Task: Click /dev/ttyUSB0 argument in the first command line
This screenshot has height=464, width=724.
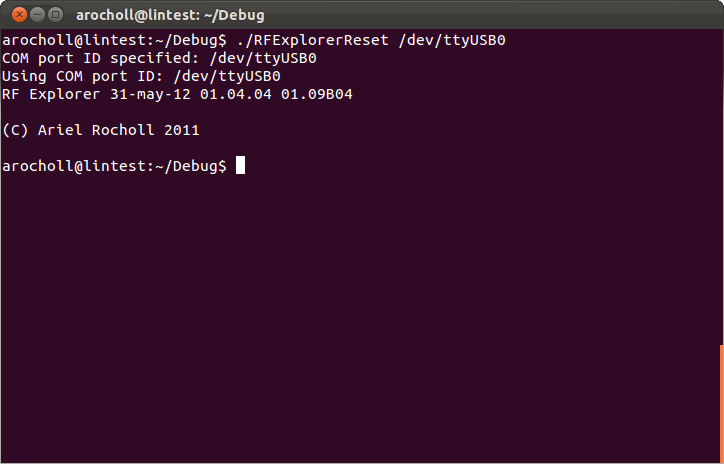Action: [x=452, y=40]
